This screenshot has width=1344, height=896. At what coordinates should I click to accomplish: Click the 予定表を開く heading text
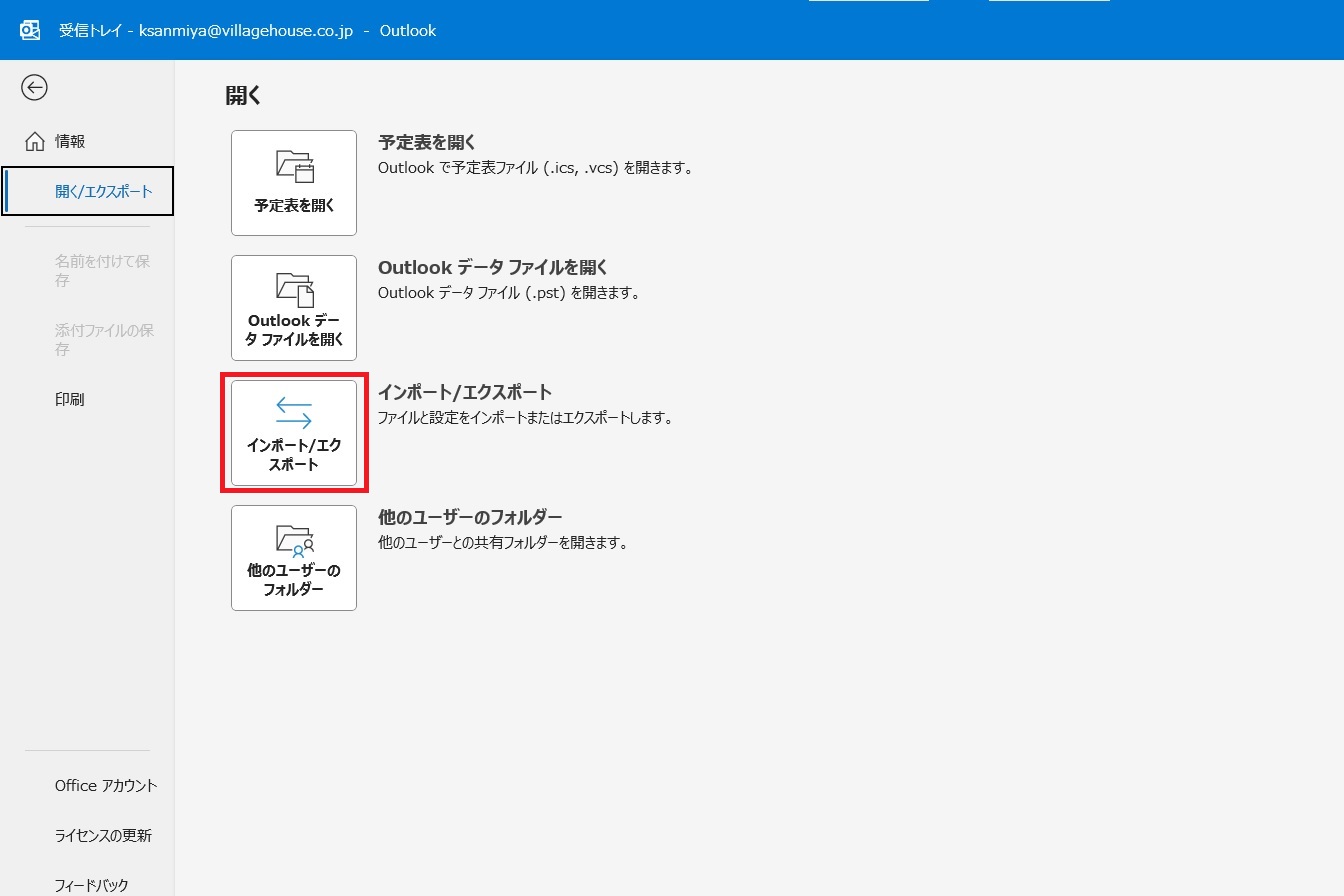click(x=427, y=143)
